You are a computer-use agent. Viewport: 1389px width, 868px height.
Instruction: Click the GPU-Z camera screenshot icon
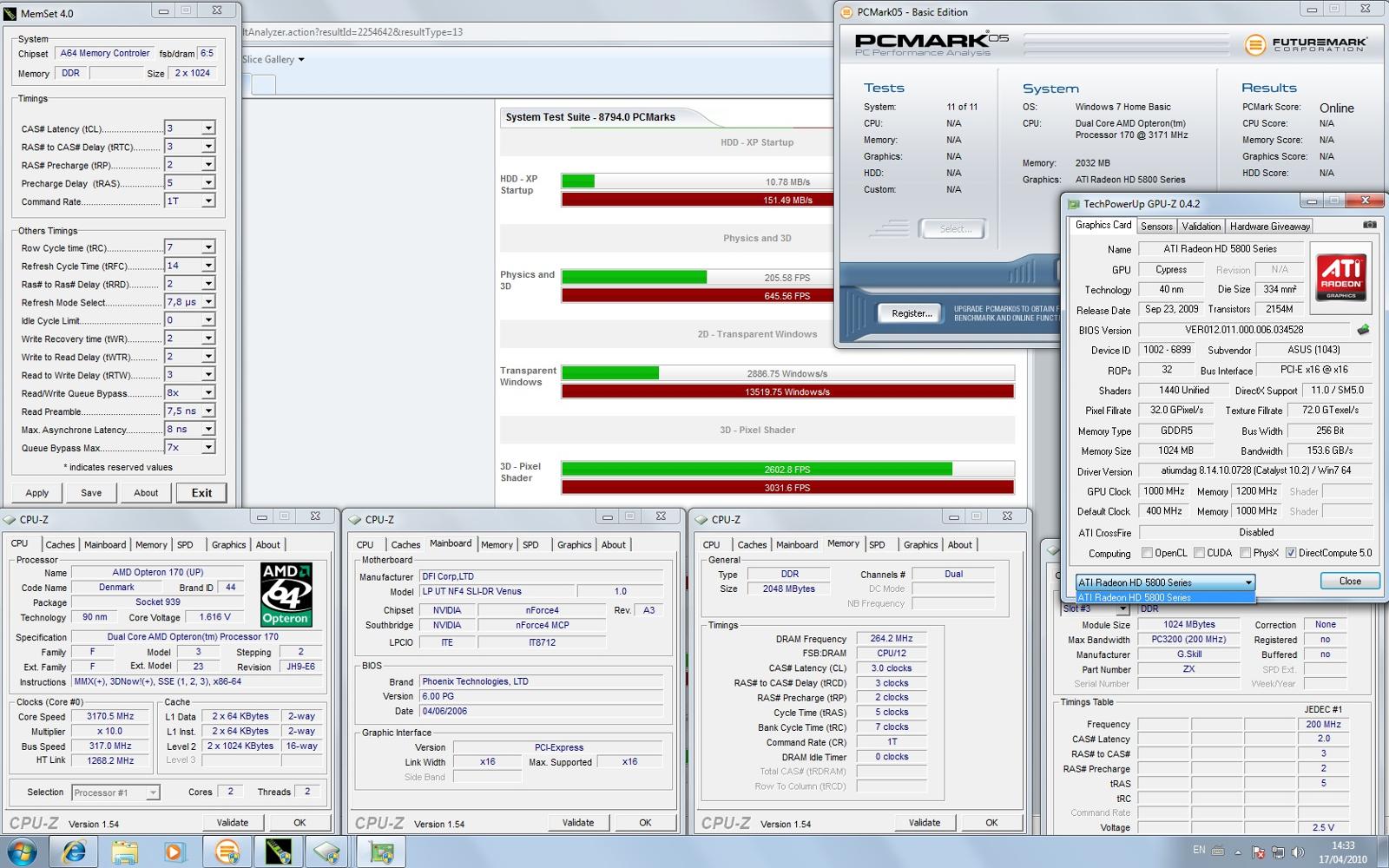1369,225
